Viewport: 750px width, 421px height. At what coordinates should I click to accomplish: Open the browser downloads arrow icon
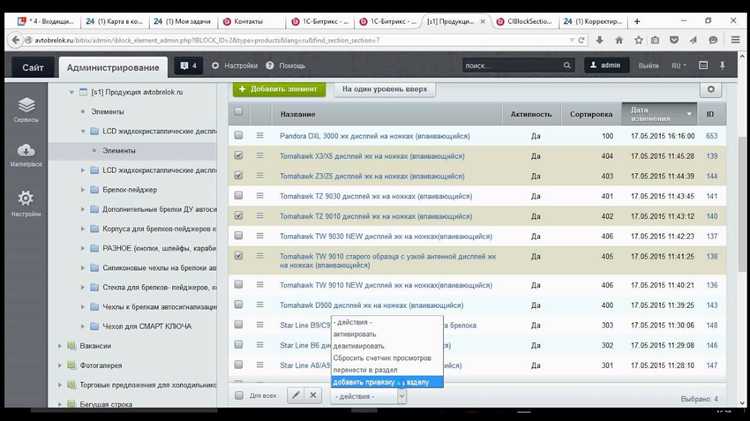(x=599, y=40)
